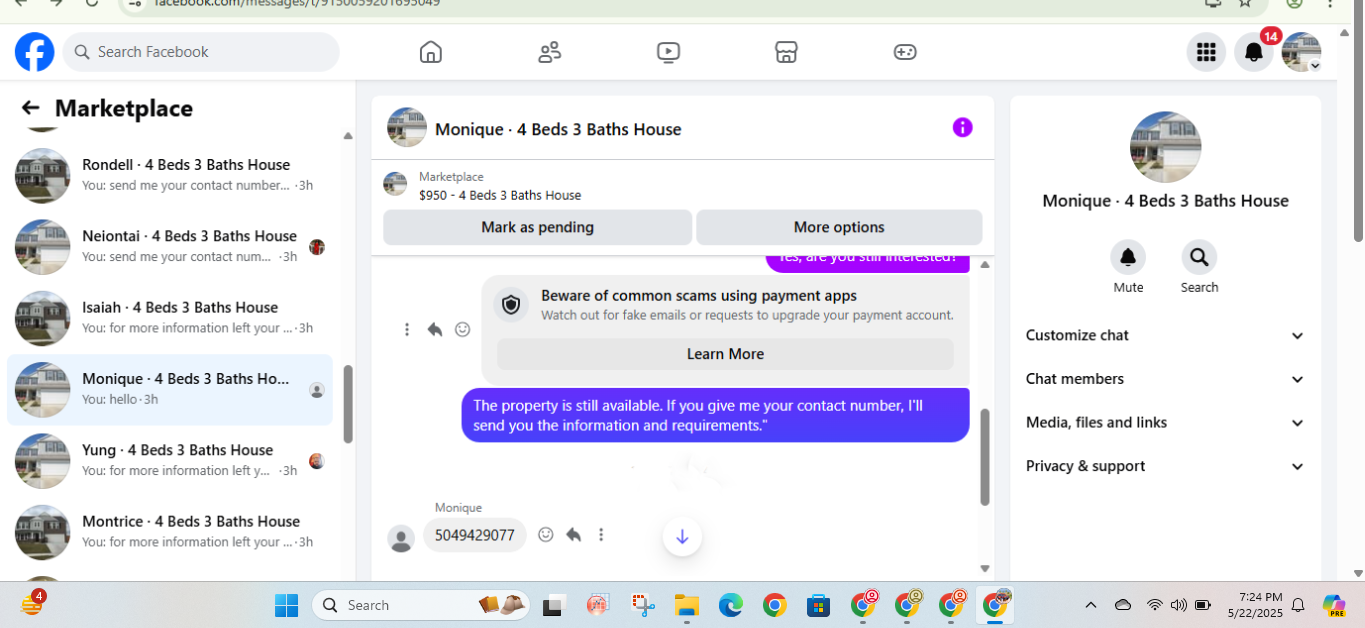Show hidden system tray icons
Screen dimensions: 1365x628
[x=1091, y=605]
